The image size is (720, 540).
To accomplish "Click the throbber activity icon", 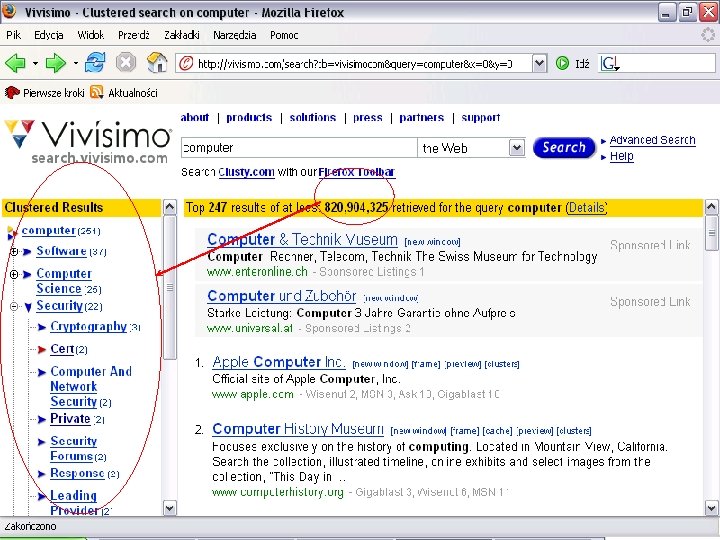I will [708, 35].
